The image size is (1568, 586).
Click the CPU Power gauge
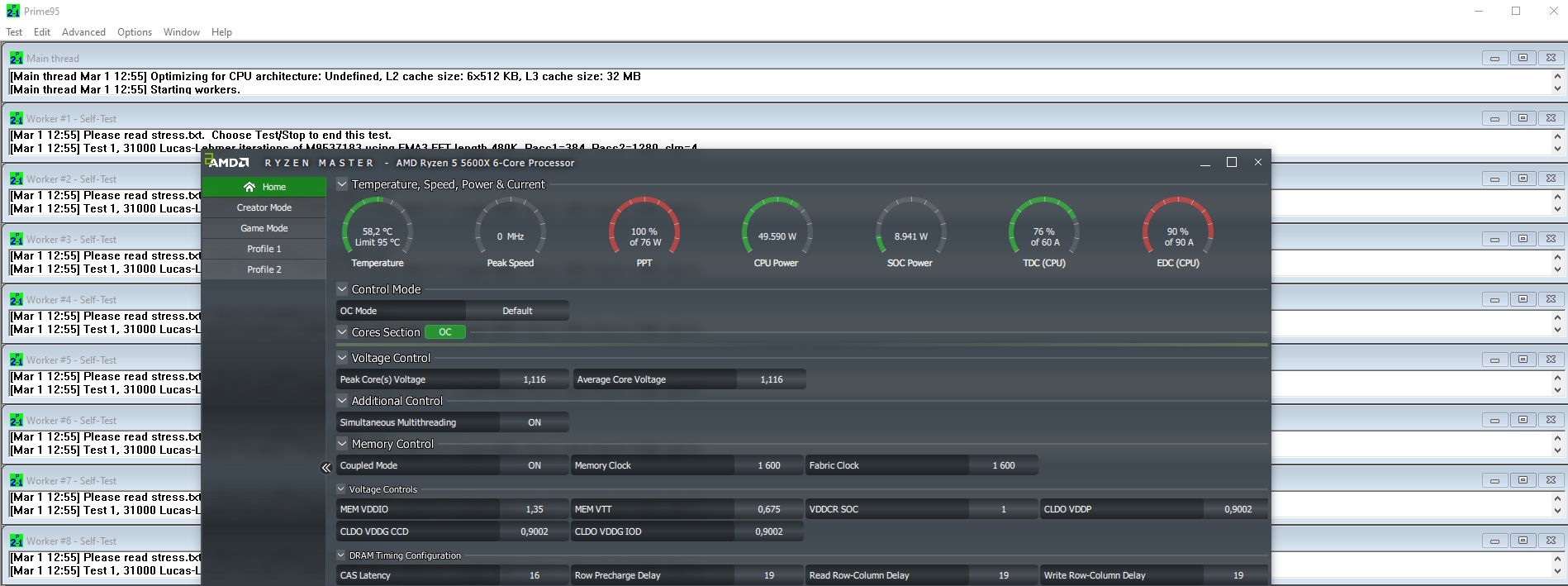coord(777,232)
